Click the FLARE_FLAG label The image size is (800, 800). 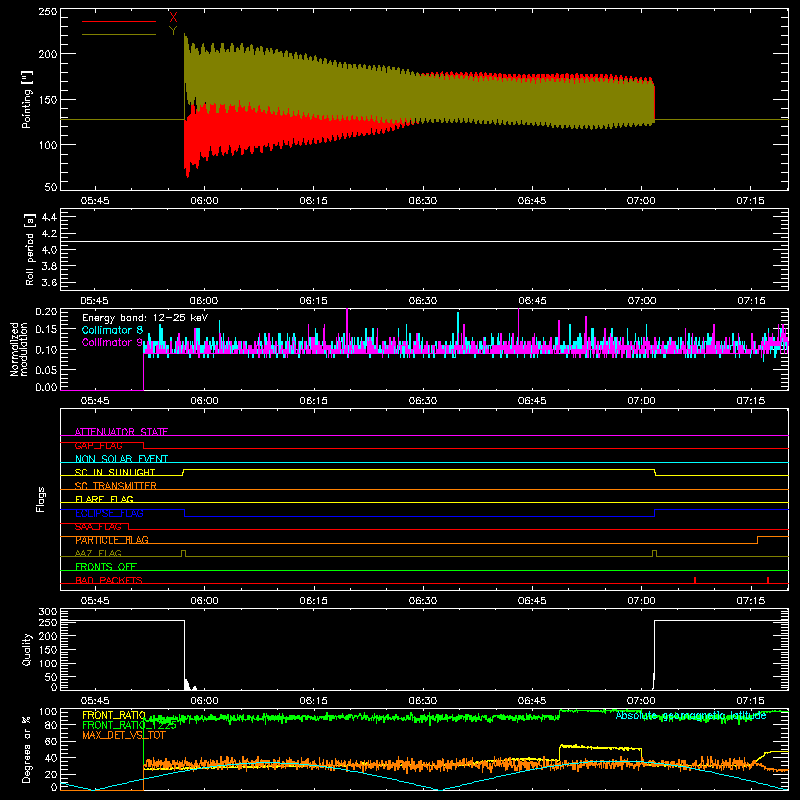(x=104, y=499)
